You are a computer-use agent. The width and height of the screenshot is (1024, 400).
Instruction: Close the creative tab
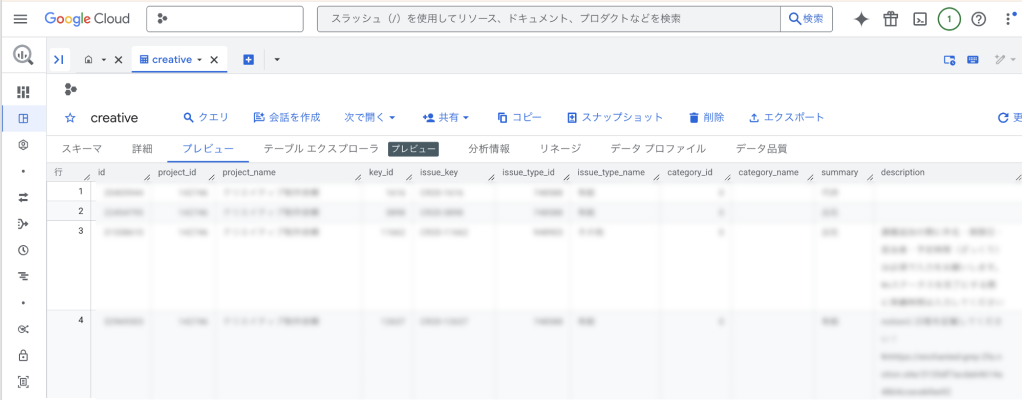[x=214, y=60]
